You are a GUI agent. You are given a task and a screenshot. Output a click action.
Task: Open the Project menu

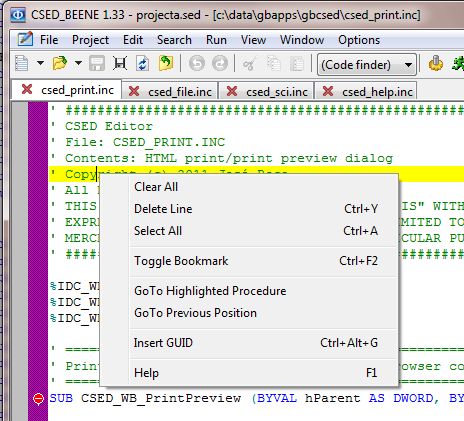[x=90, y=40]
